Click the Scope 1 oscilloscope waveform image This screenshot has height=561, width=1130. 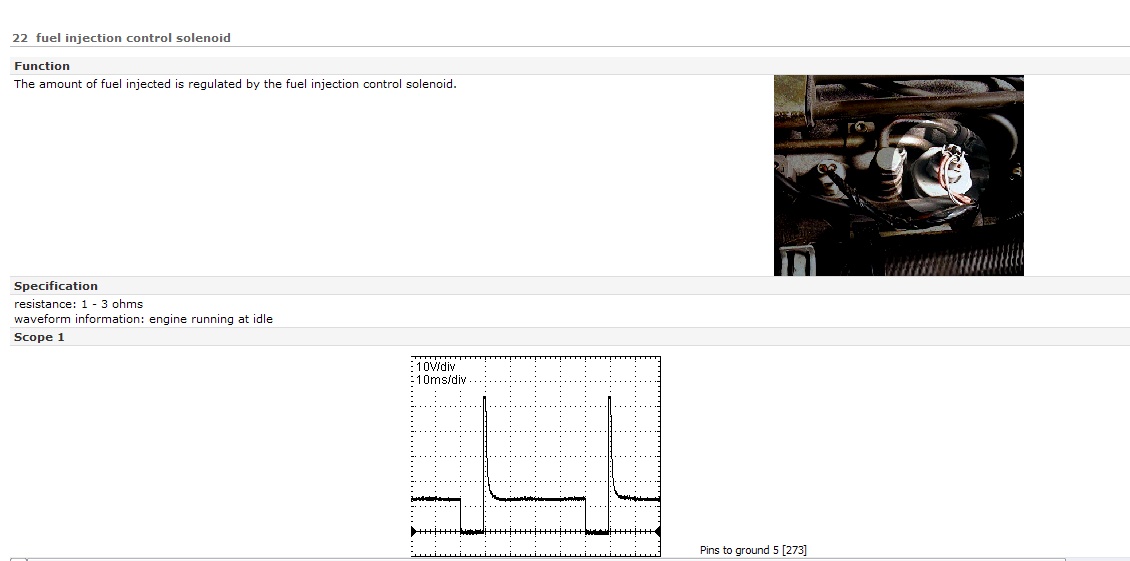click(535, 456)
